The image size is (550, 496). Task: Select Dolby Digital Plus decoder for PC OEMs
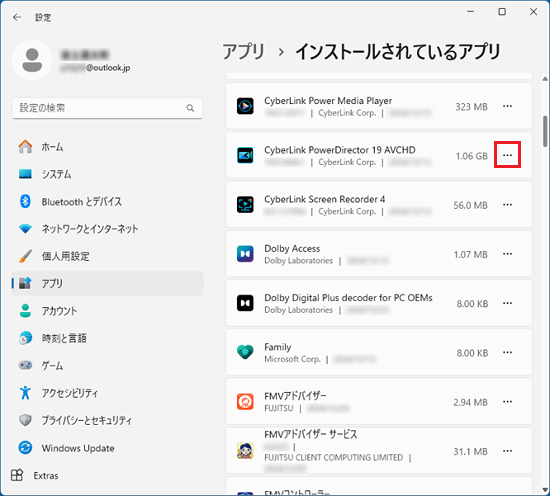coord(348,298)
